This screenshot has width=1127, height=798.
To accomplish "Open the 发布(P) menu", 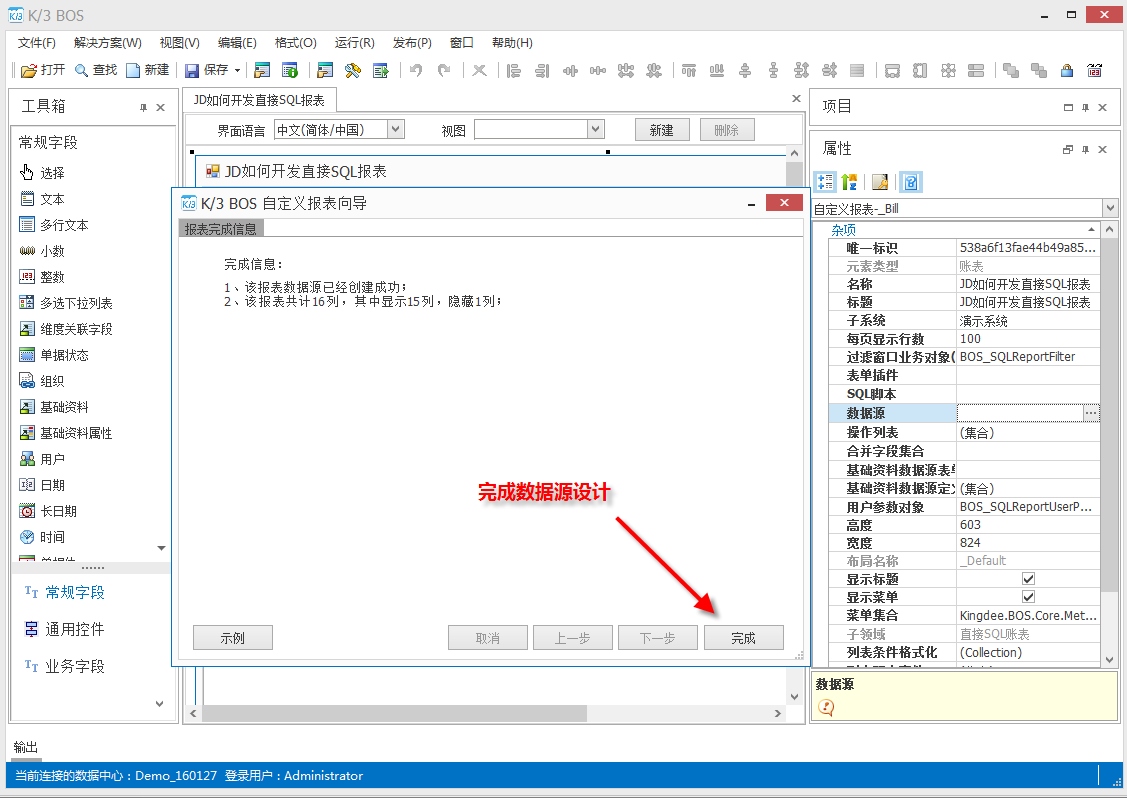I will 412,43.
